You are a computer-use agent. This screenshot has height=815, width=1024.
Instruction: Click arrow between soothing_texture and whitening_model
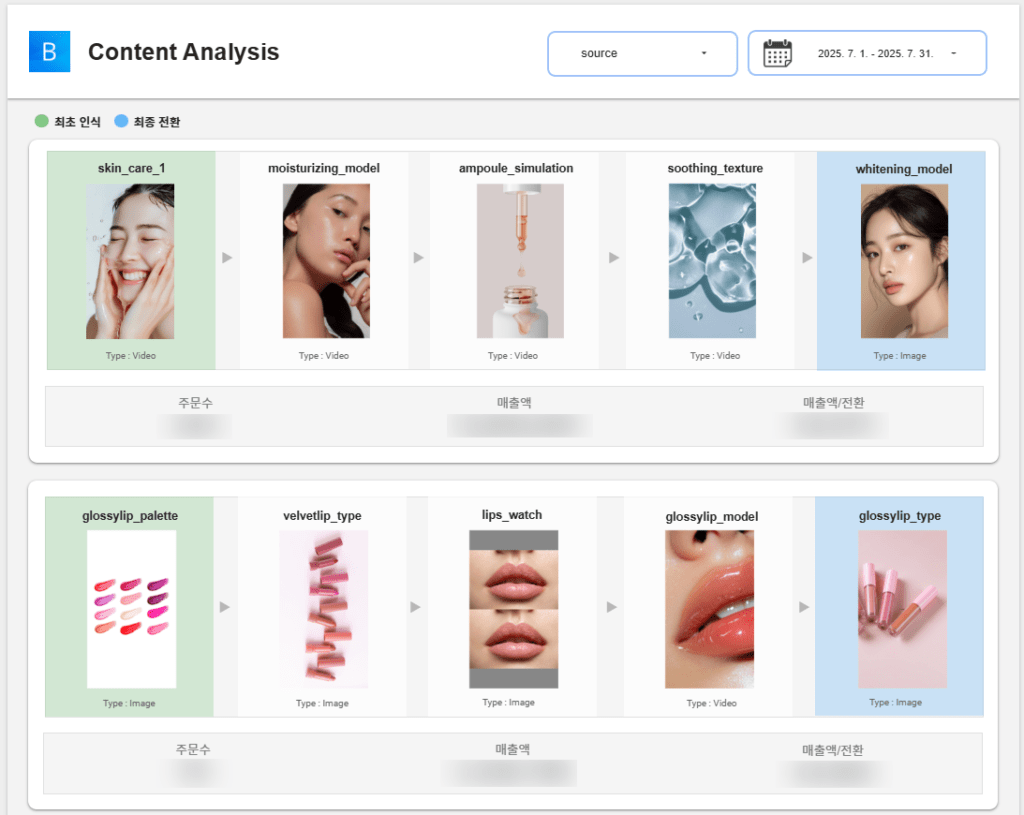[806, 258]
